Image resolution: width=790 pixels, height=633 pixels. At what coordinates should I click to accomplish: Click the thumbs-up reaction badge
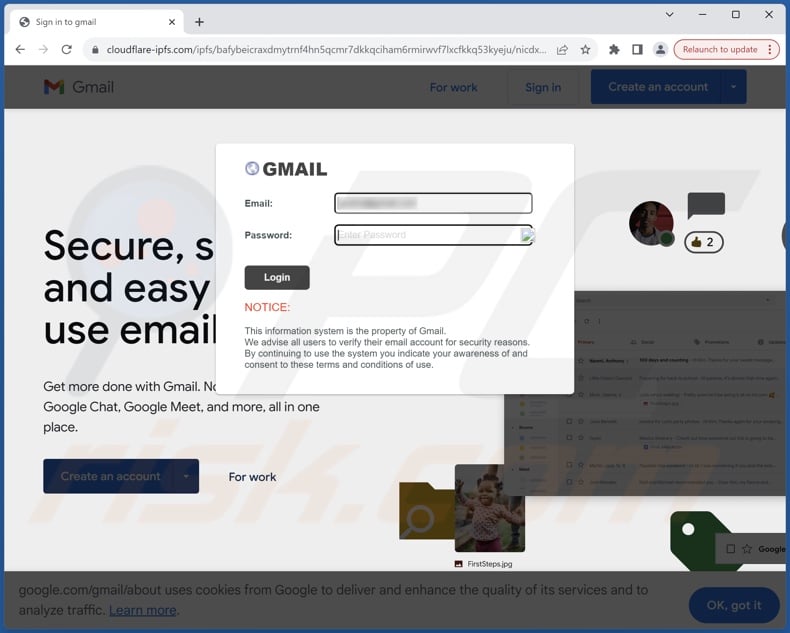tap(703, 242)
